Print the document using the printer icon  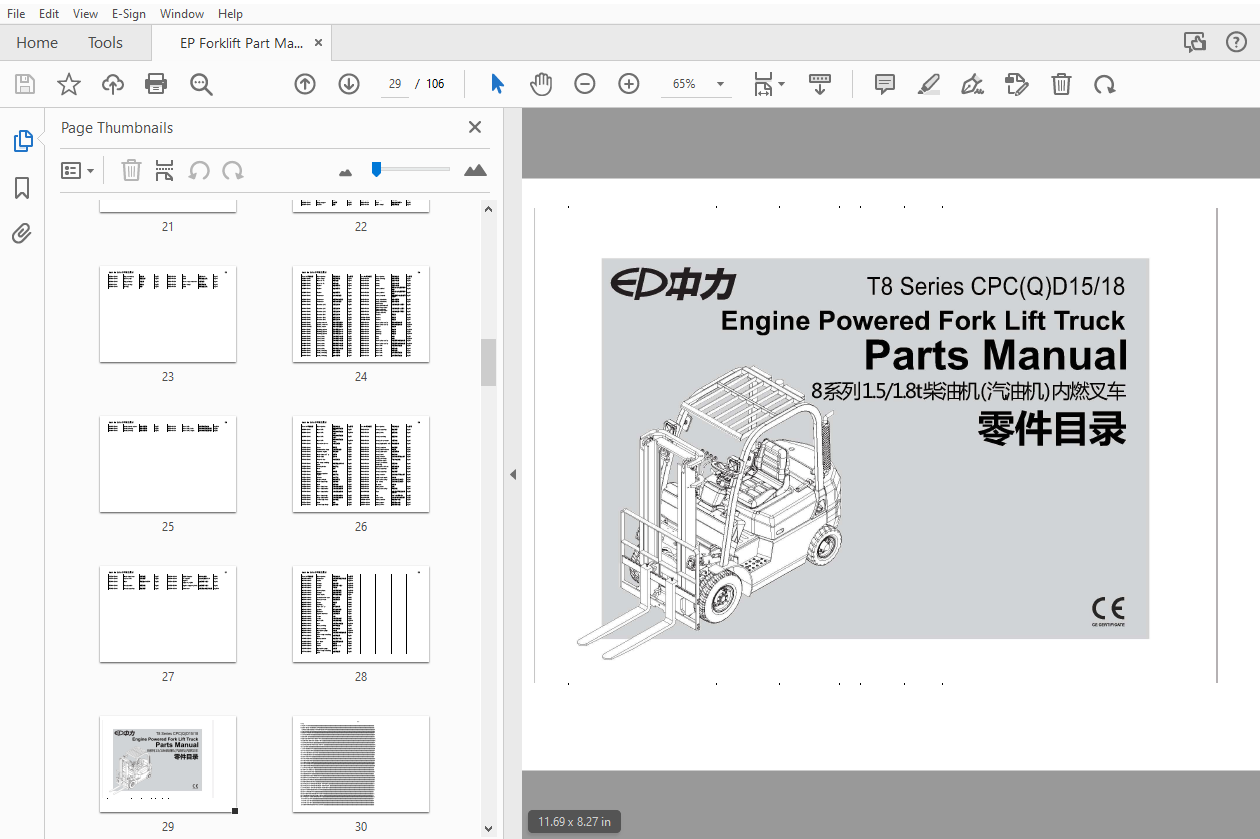pyautogui.click(x=156, y=84)
